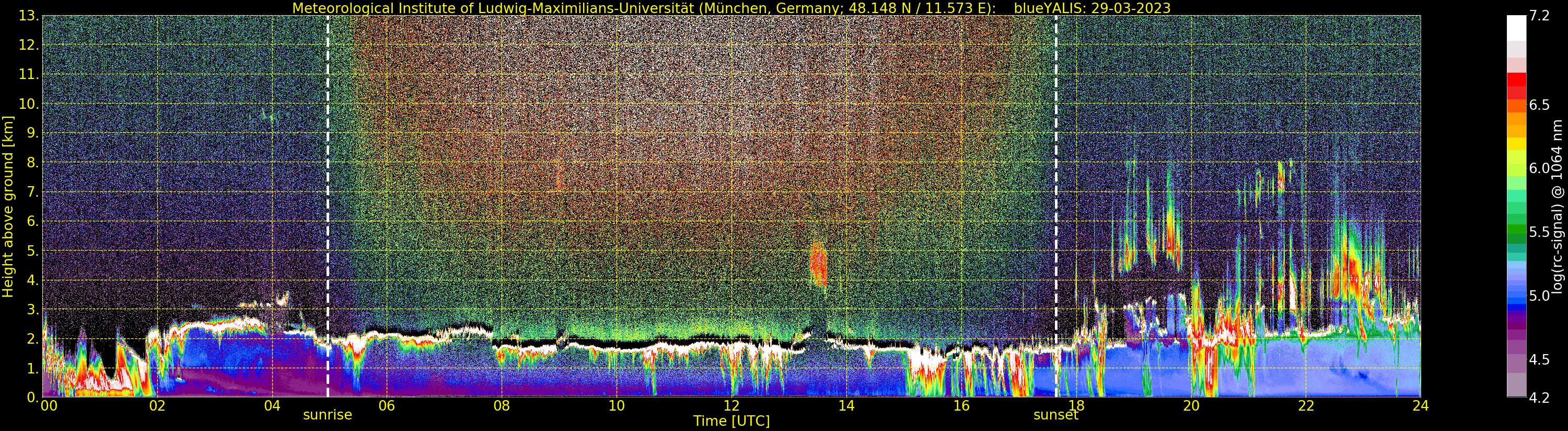
Task: Click the 1. height axis tick label
Action: click(32, 368)
